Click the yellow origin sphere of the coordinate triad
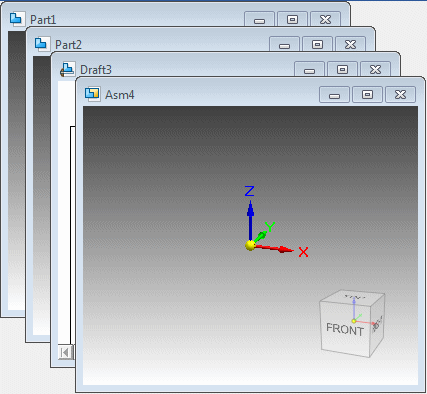The width and height of the screenshot is (427, 394). click(250, 246)
